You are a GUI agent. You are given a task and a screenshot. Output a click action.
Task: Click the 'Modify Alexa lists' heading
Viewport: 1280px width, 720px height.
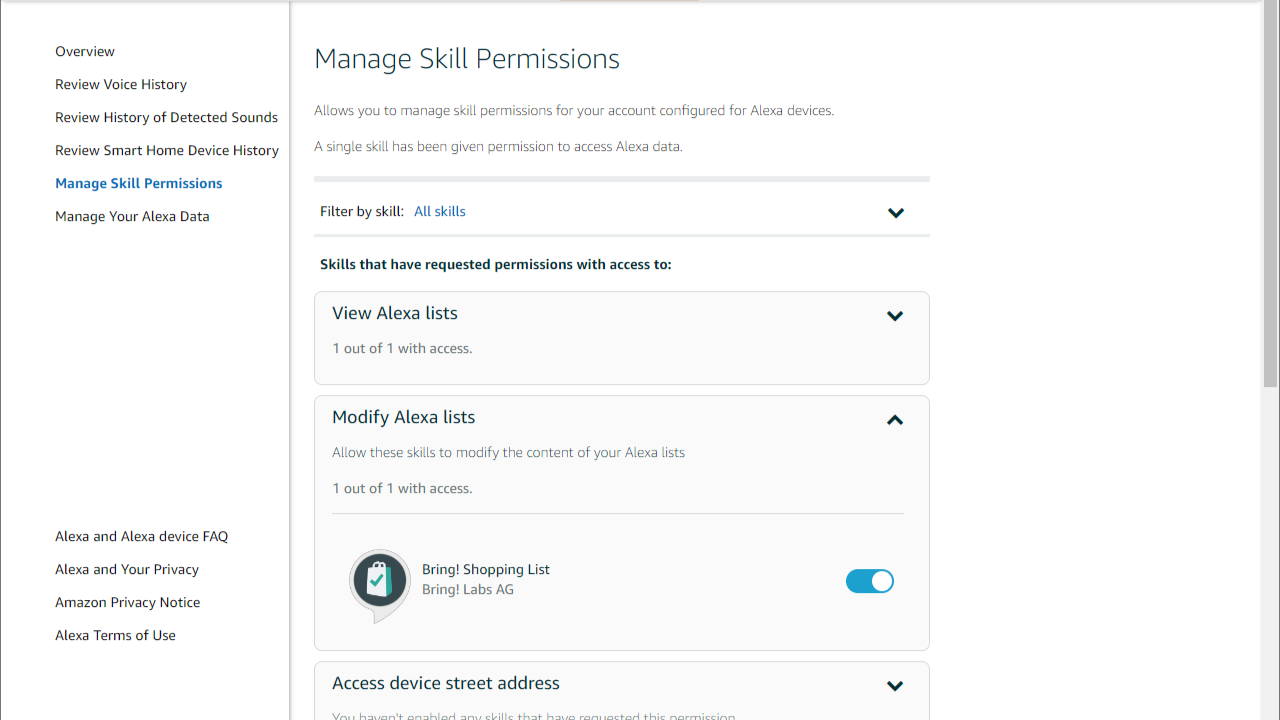pyautogui.click(x=404, y=417)
